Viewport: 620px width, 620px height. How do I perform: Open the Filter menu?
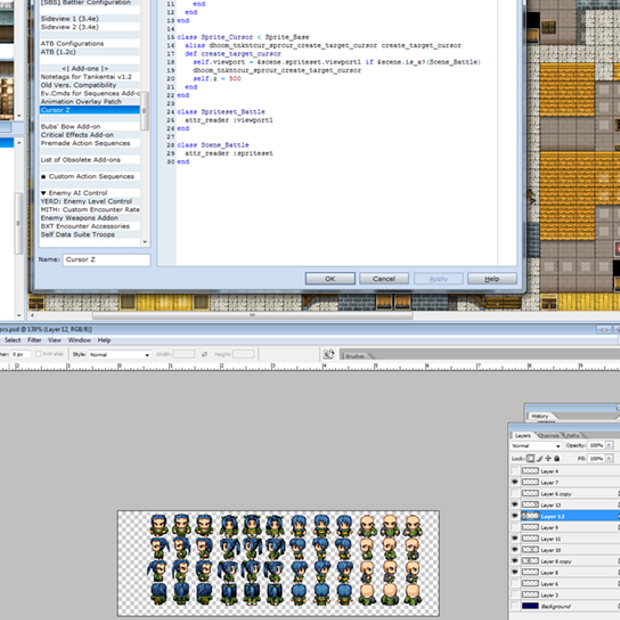point(35,340)
